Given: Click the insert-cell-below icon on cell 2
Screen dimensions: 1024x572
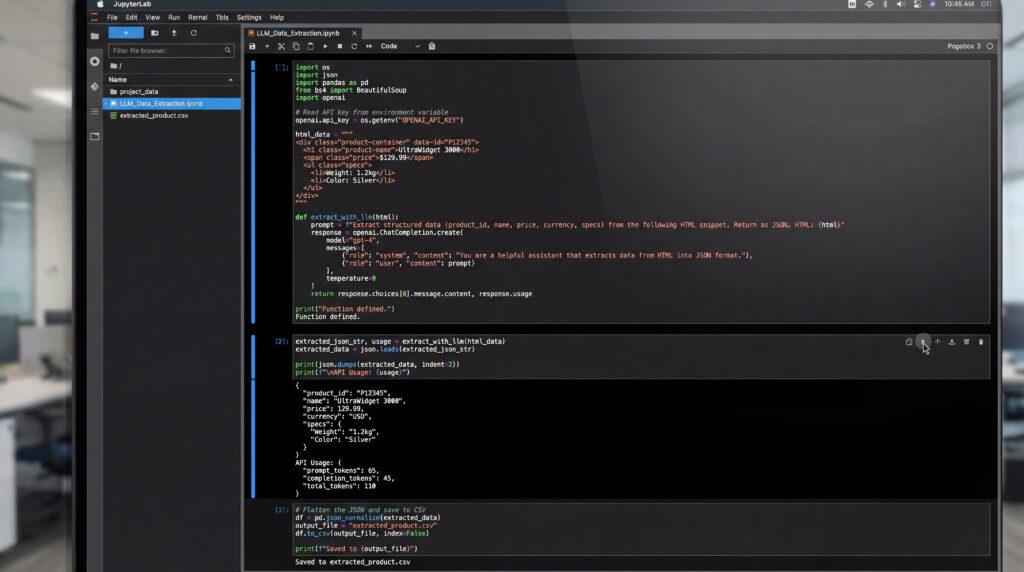Looking at the screenshot, I should click(967, 342).
